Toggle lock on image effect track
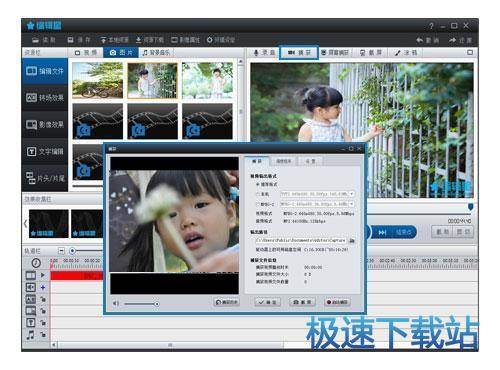The width and height of the screenshot is (500, 370). click(x=43, y=311)
